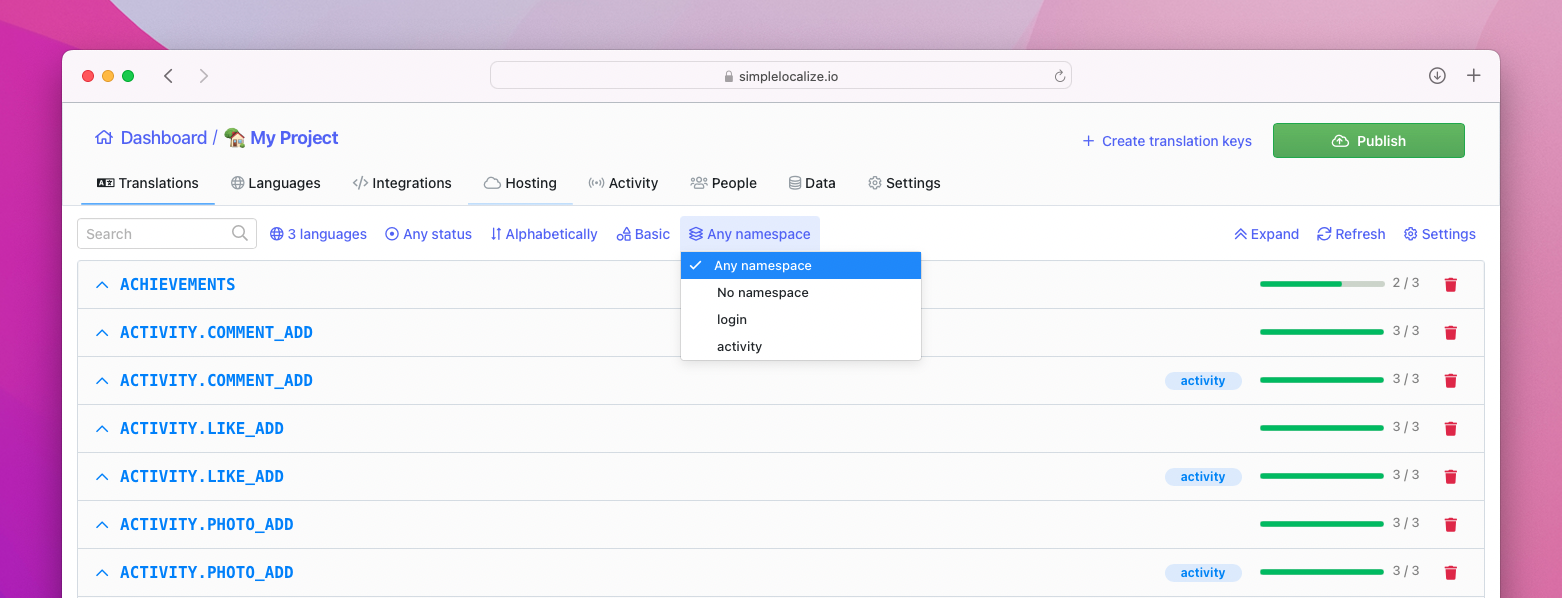Click the ACHIEVEMENTS key name
The width and height of the screenshot is (1562, 598).
click(177, 285)
